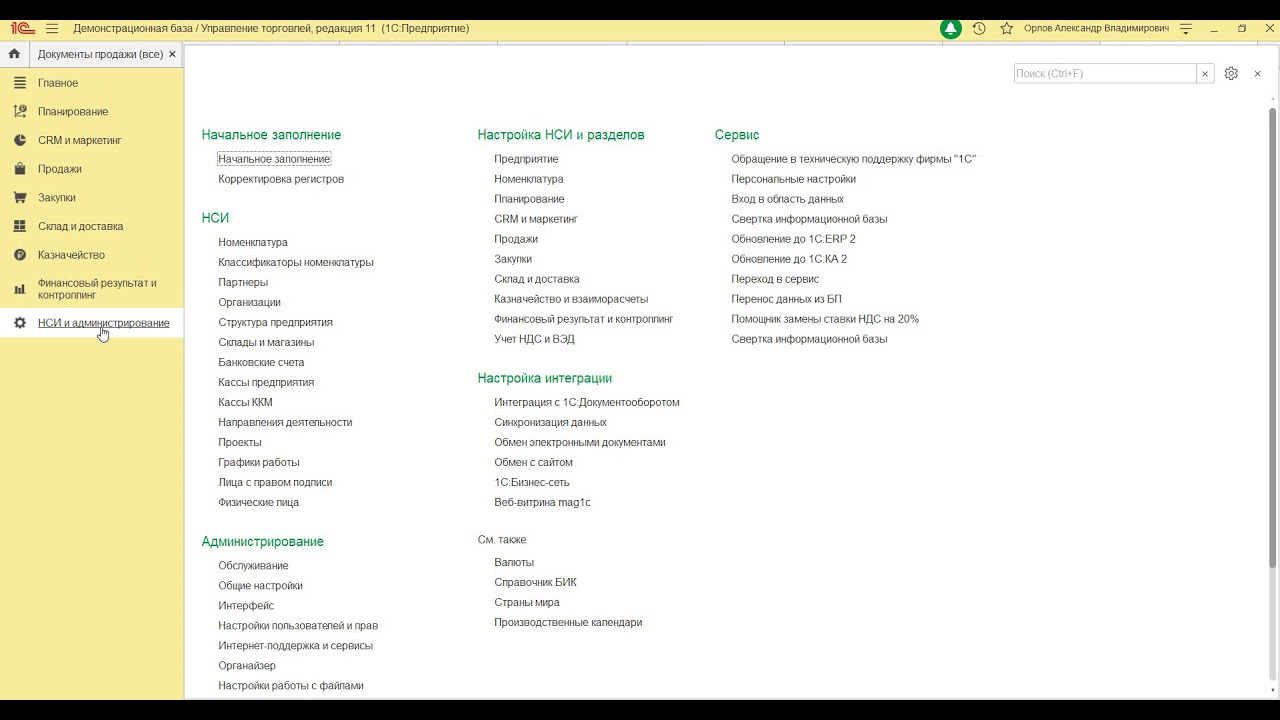Open Интернет-поддержка и сервисы

pos(295,646)
